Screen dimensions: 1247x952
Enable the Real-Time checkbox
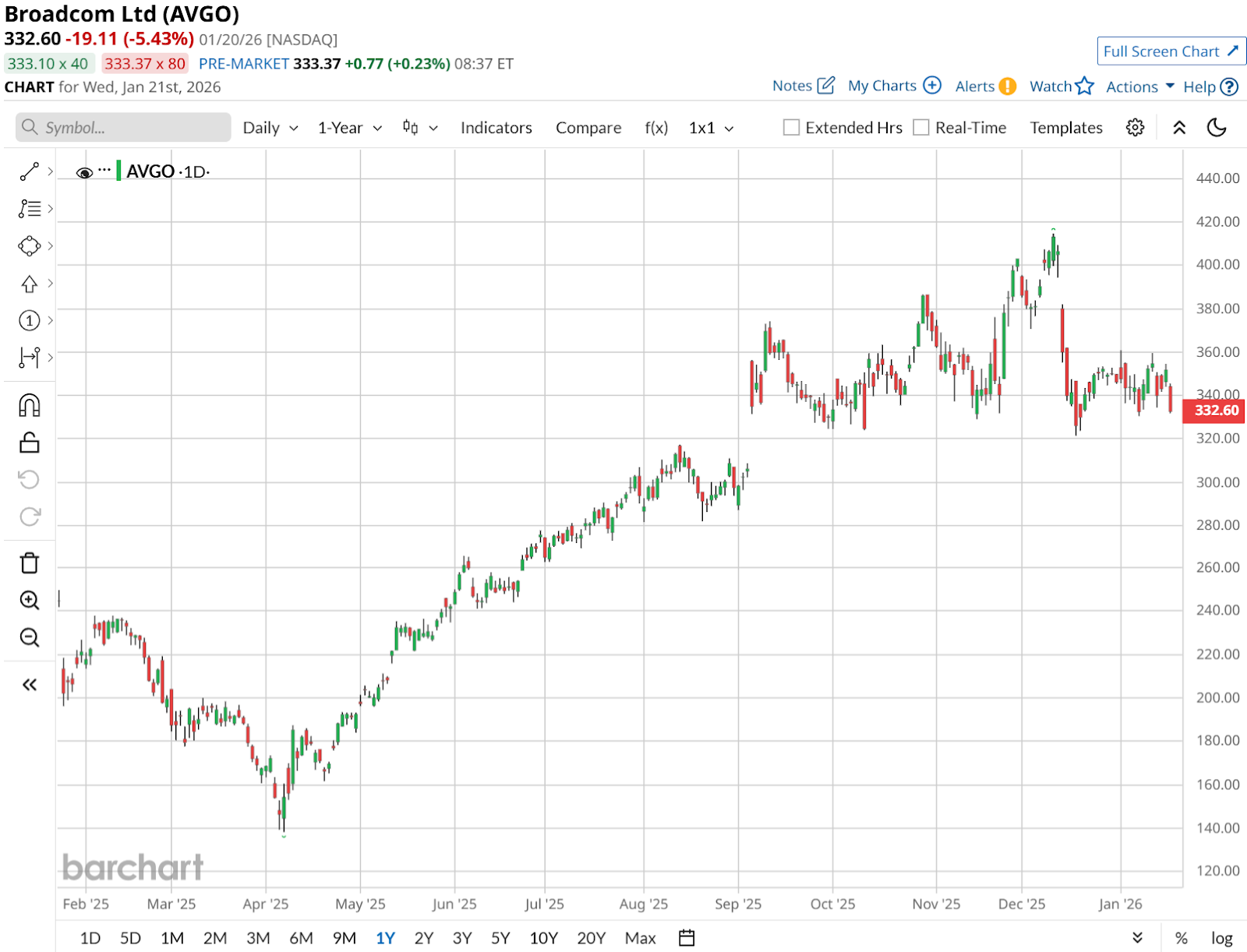pos(921,128)
